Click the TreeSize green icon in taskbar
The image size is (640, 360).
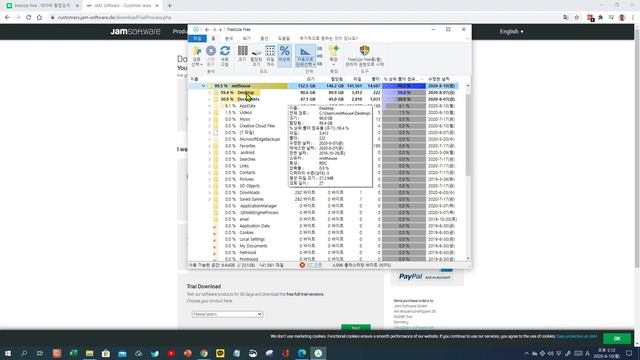coord(318,353)
